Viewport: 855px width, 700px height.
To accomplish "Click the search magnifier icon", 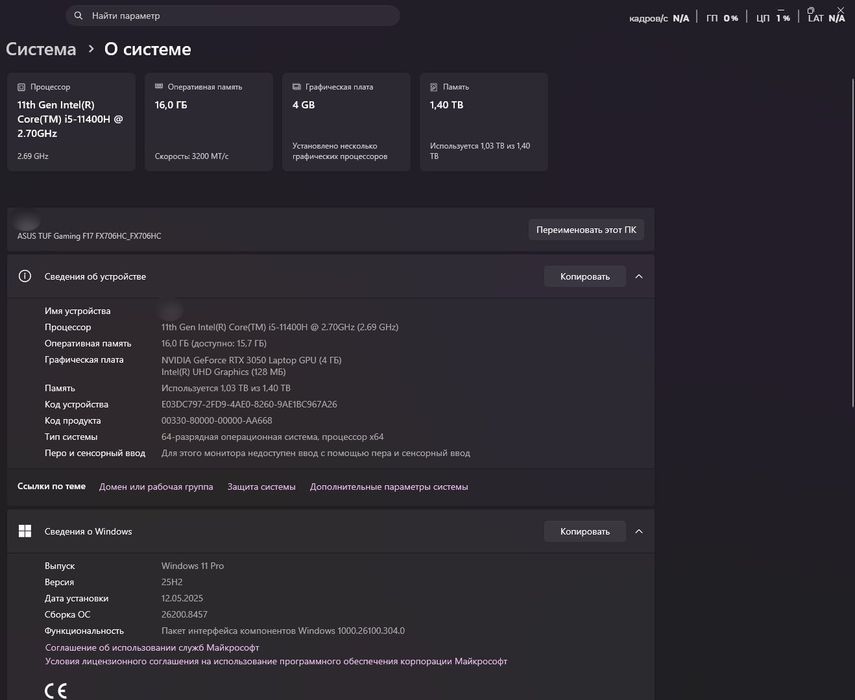I will (79, 16).
